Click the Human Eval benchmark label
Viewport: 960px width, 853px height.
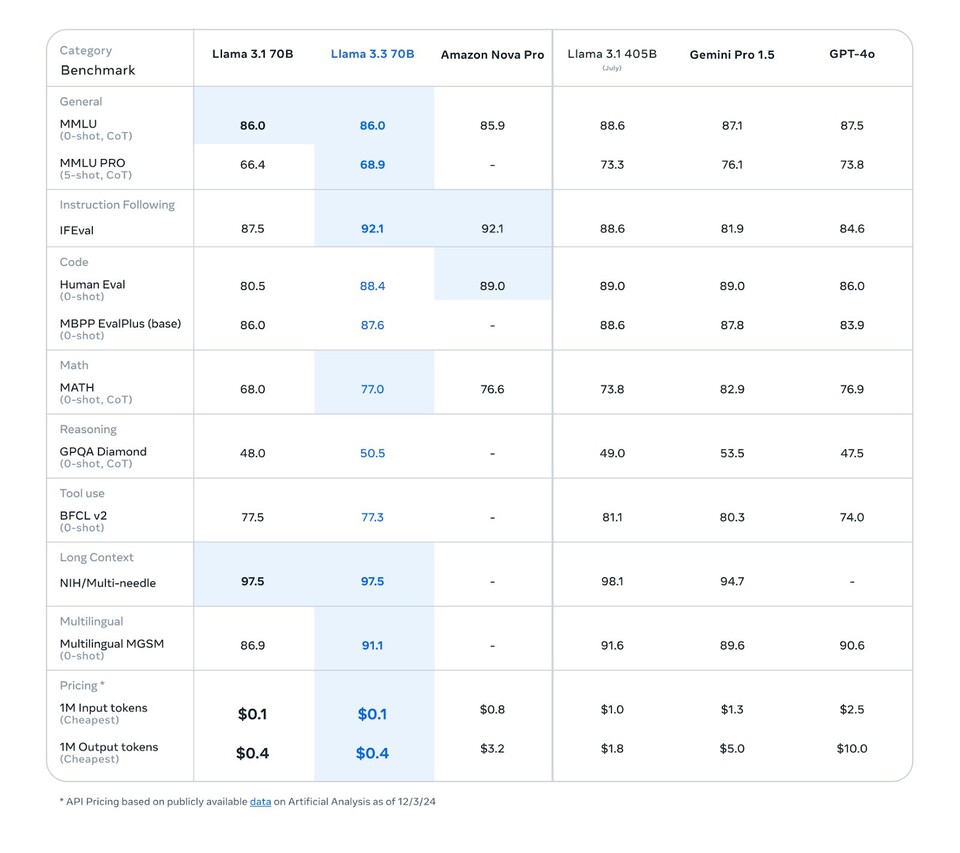pos(92,285)
